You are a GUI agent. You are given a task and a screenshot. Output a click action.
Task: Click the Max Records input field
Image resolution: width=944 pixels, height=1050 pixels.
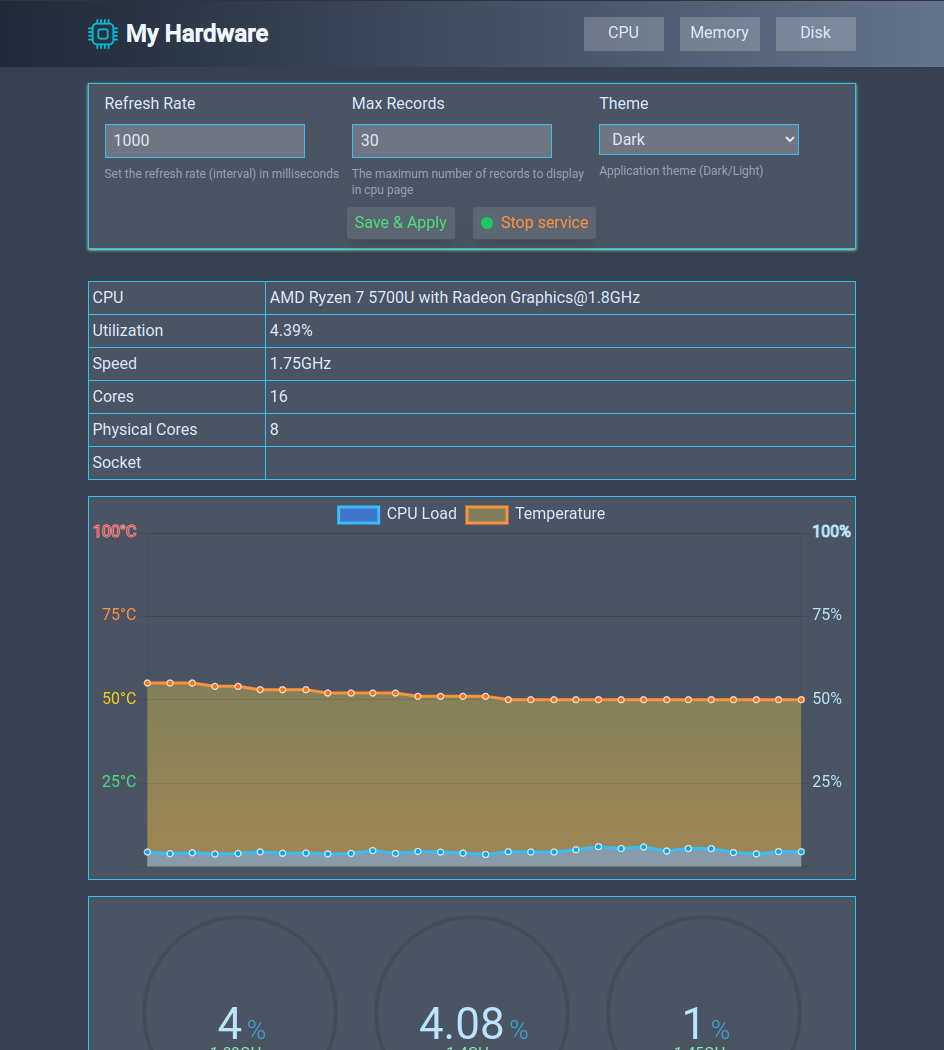tap(451, 140)
